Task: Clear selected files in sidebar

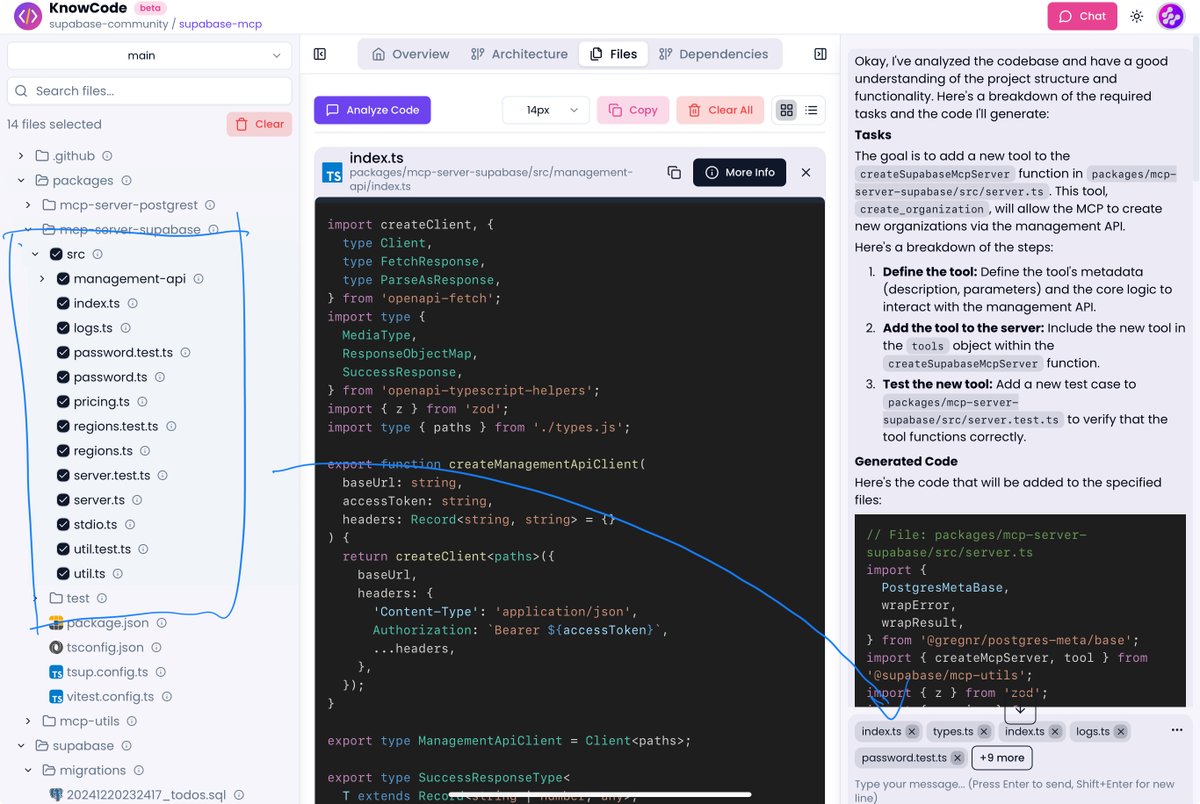Action: click(x=259, y=124)
